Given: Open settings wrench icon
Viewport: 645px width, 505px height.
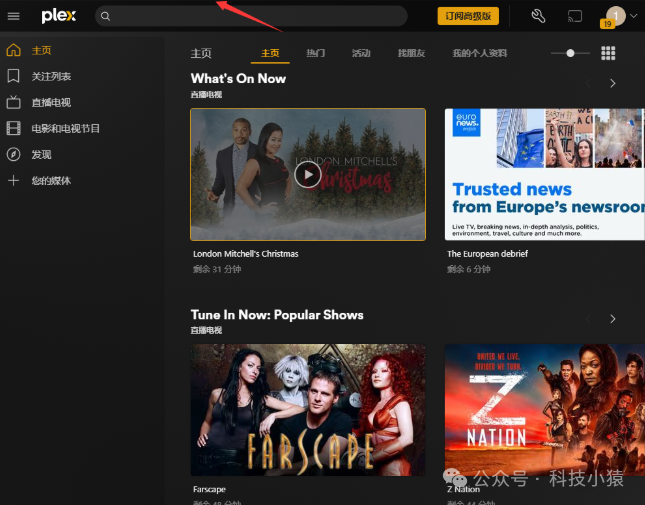Looking at the screenshot, I should point(538,16).
